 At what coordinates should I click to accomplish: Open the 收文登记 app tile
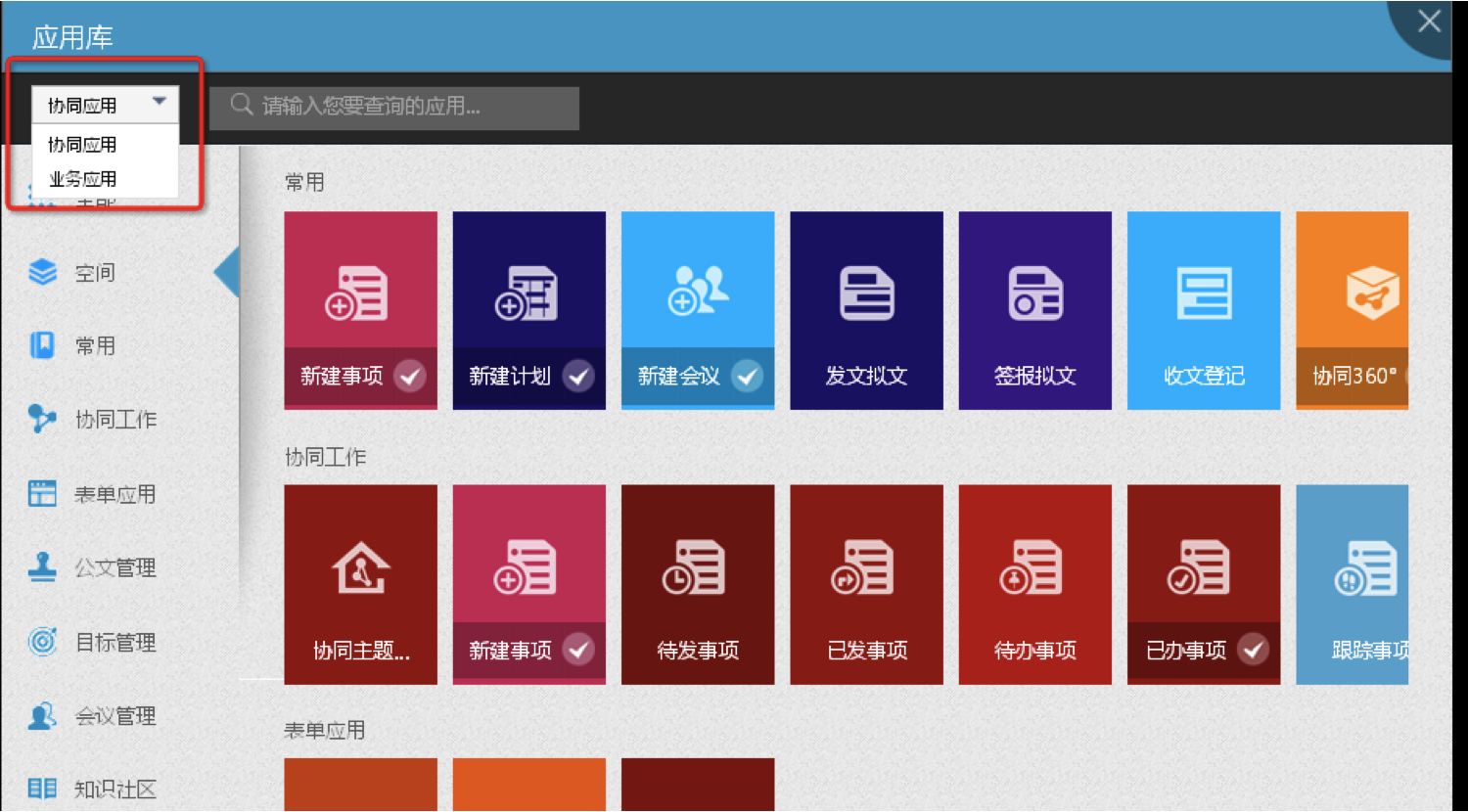[1203, 310]
